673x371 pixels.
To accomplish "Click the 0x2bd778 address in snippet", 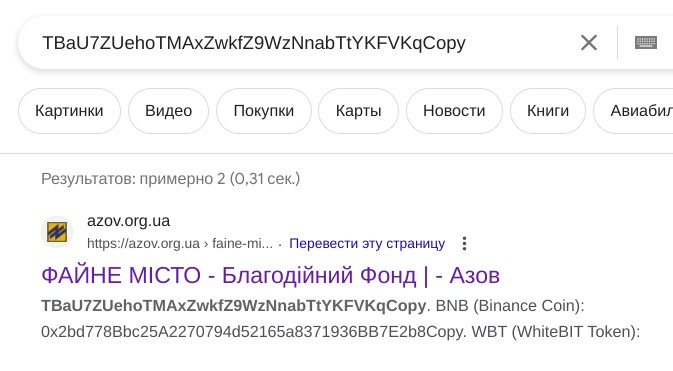I will [x=253, y=332].
